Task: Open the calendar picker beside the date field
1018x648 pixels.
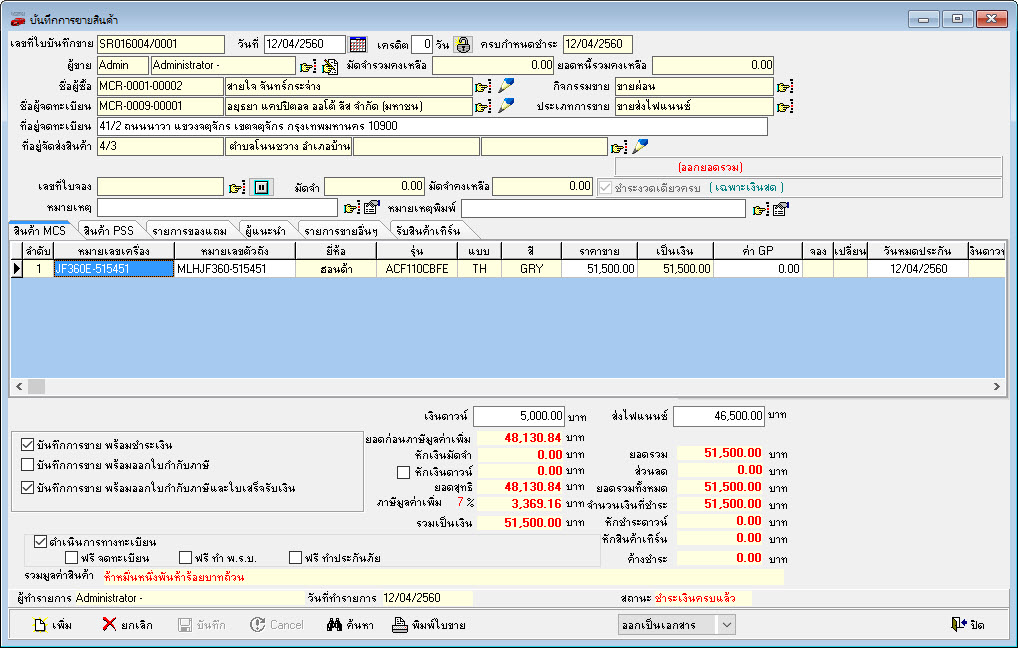Action: (x=358, y=44)
